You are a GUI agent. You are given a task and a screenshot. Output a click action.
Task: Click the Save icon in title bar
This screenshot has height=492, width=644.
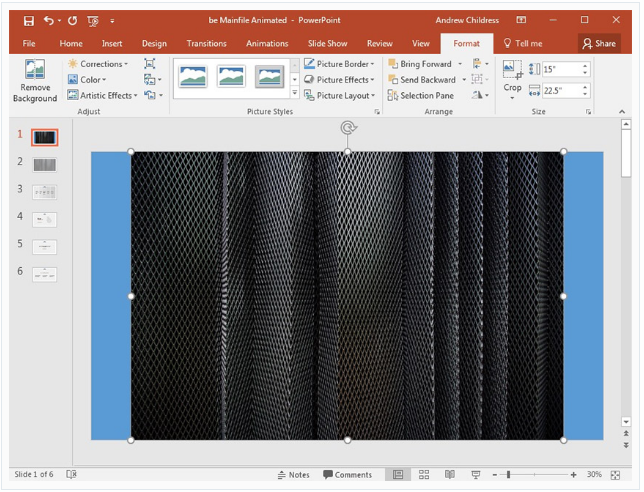[x=28, y=21]
